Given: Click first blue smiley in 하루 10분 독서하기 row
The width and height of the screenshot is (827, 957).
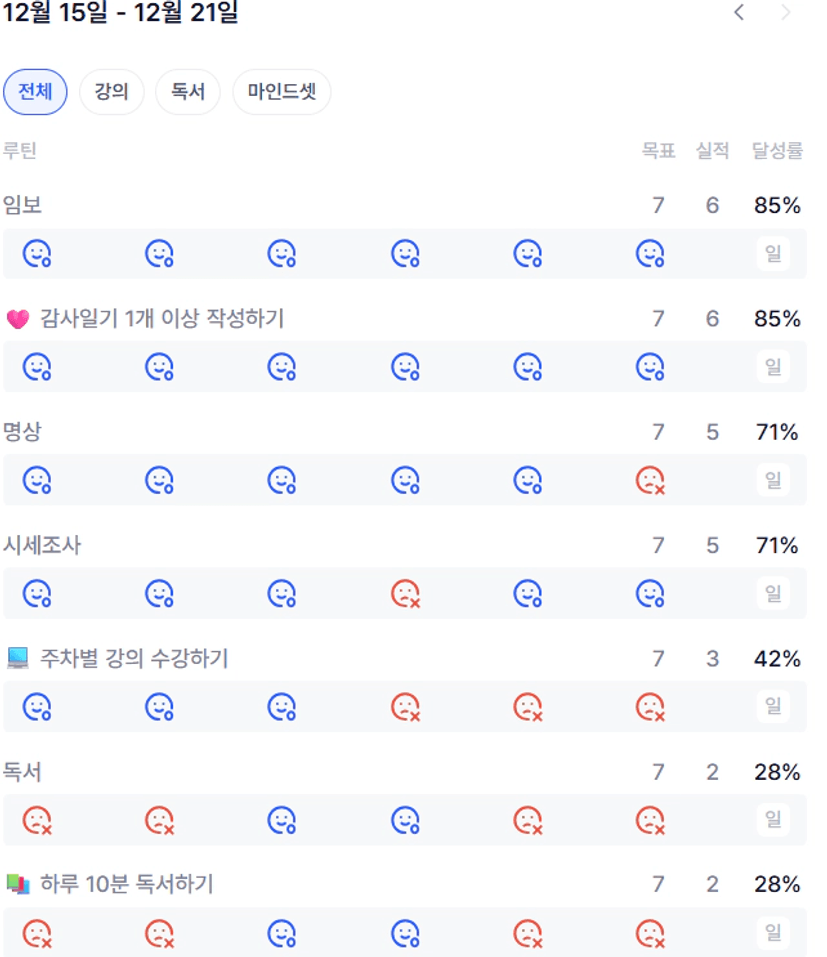Looking at the screenshot, I should [x=282, y=934].
